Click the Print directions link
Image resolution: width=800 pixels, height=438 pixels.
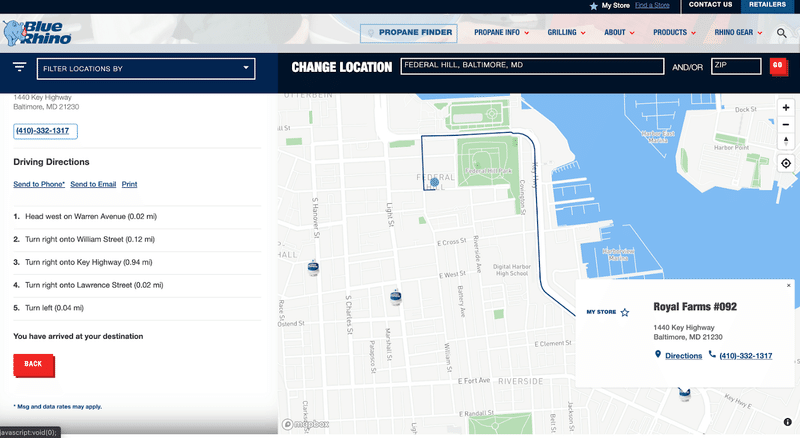coord(129,184)
